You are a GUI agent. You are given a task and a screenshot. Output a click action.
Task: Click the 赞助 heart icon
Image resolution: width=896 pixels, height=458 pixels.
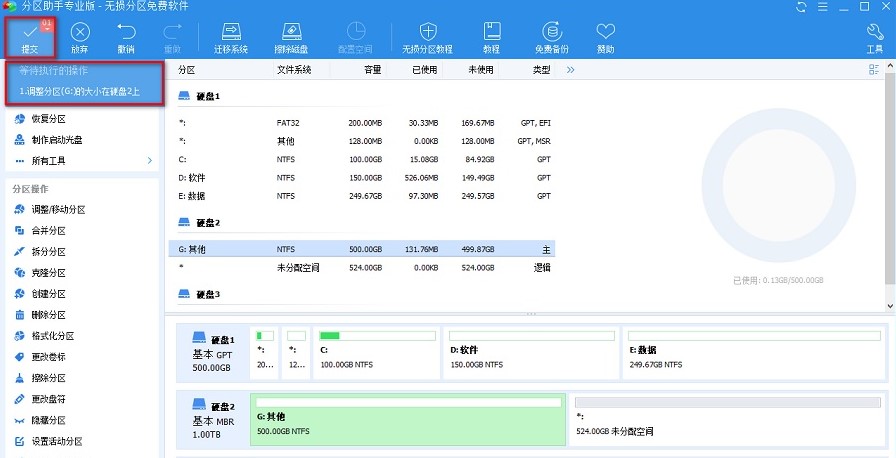[x=605, y=37]
